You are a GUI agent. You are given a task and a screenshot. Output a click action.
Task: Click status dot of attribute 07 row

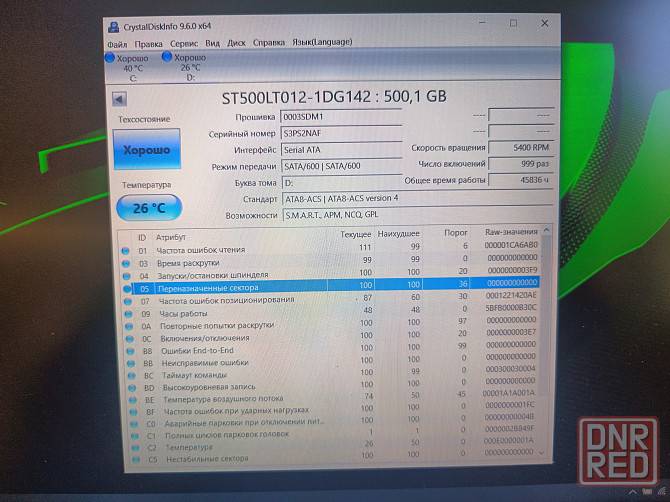pyautogui.click(x=128, y=301)
